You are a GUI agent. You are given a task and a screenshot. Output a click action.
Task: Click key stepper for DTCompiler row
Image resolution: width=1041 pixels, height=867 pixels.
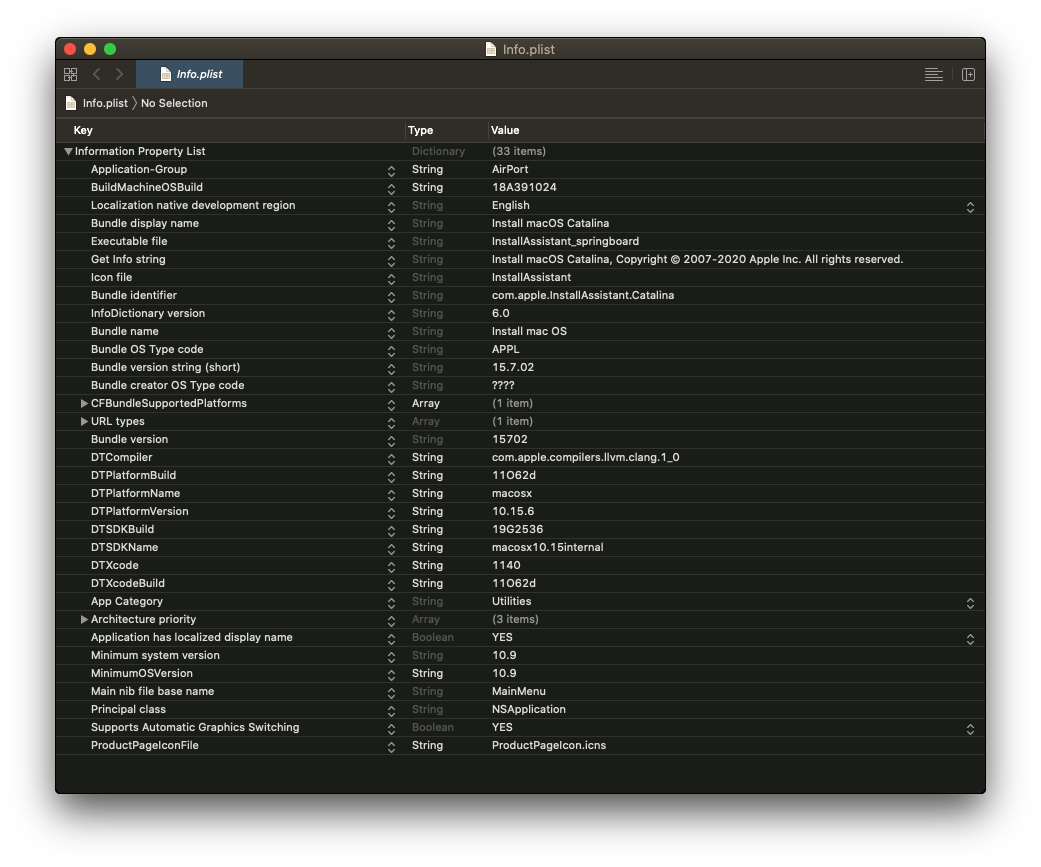coord(391,459)
